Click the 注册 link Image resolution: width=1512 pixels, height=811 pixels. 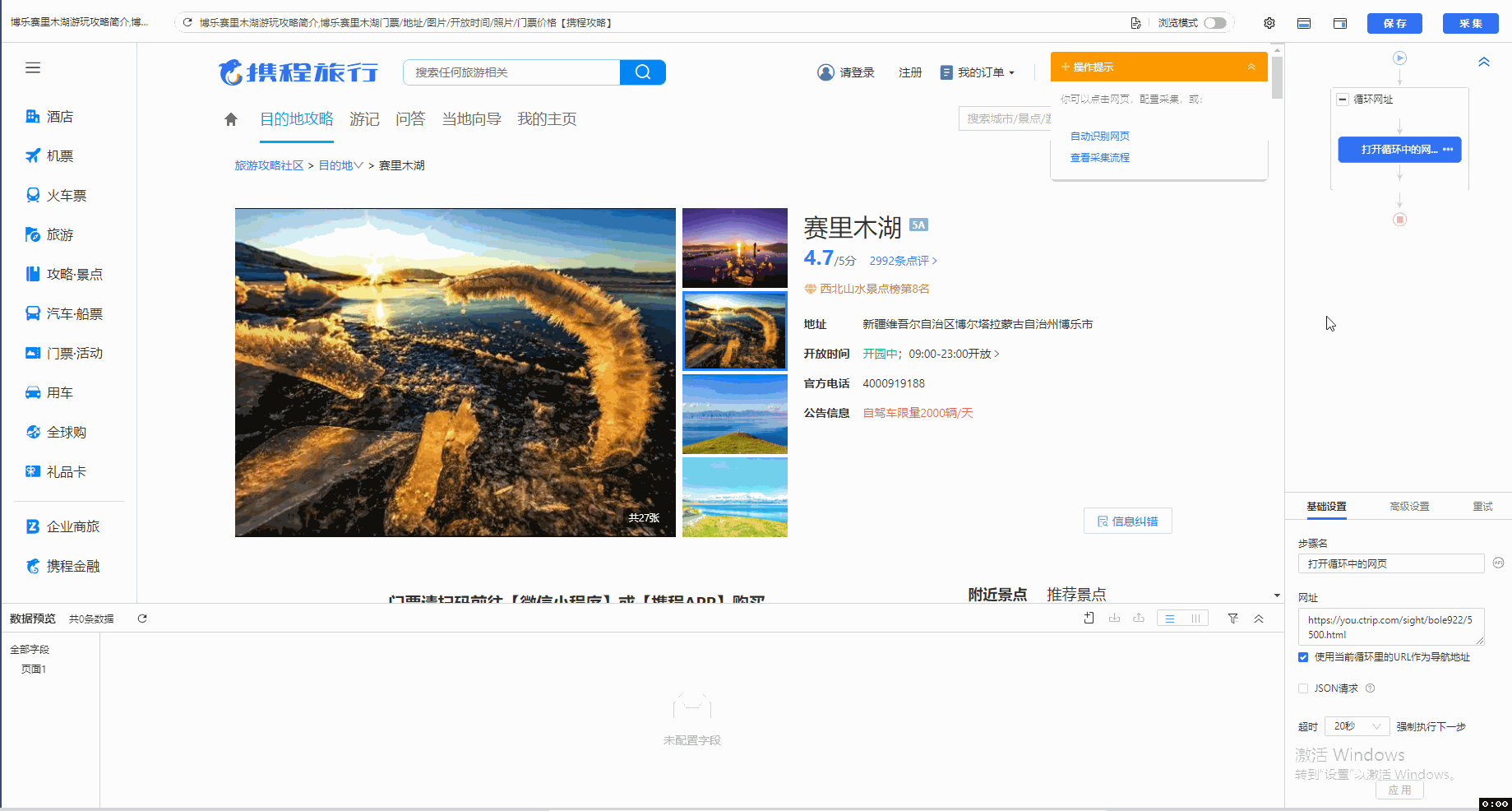click(910, 72)
